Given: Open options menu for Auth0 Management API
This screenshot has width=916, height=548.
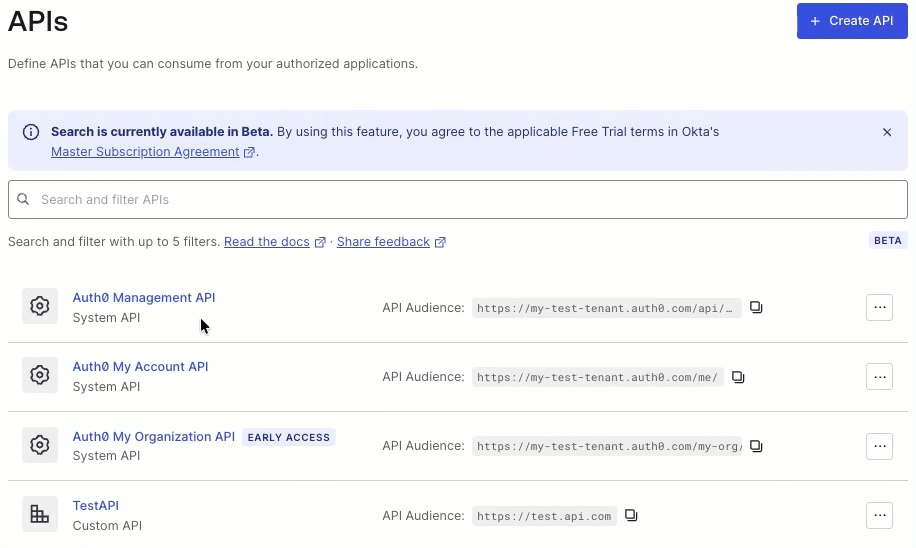Looking at the screenshot, I should [879, 307].
